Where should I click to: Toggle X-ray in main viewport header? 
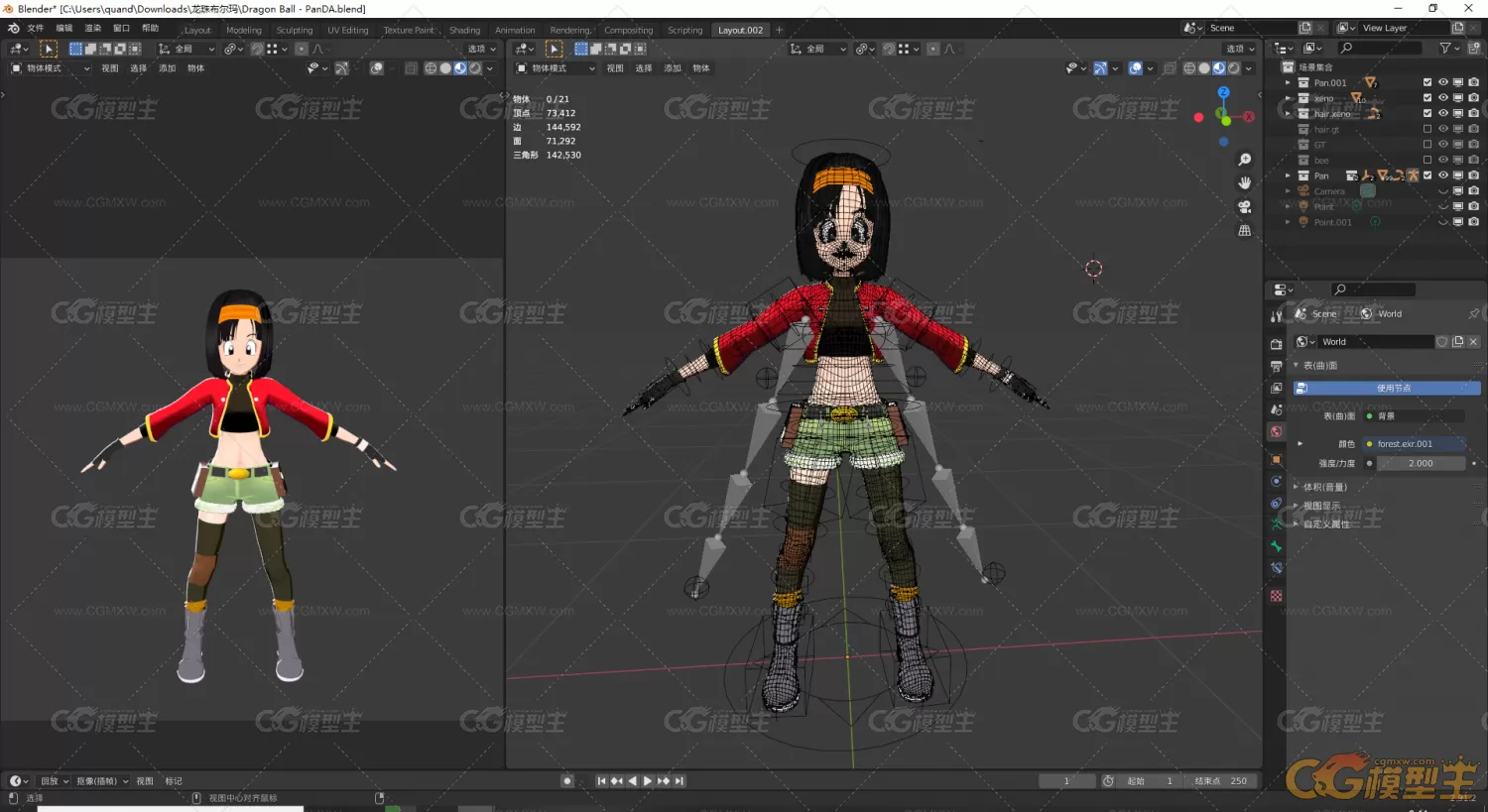tap(1170, 68)
